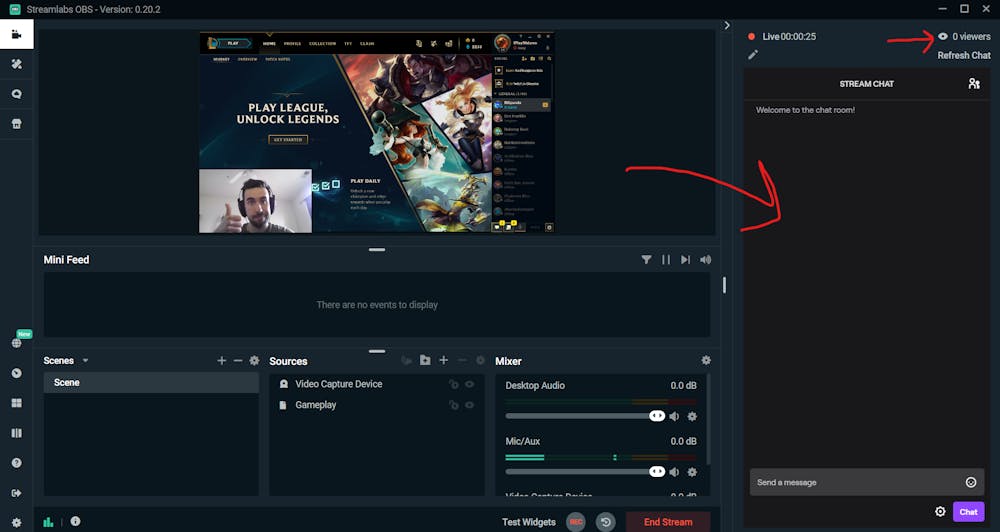Click the Send a message field
Screen dimensions: 1000x532
coord(867,482)
